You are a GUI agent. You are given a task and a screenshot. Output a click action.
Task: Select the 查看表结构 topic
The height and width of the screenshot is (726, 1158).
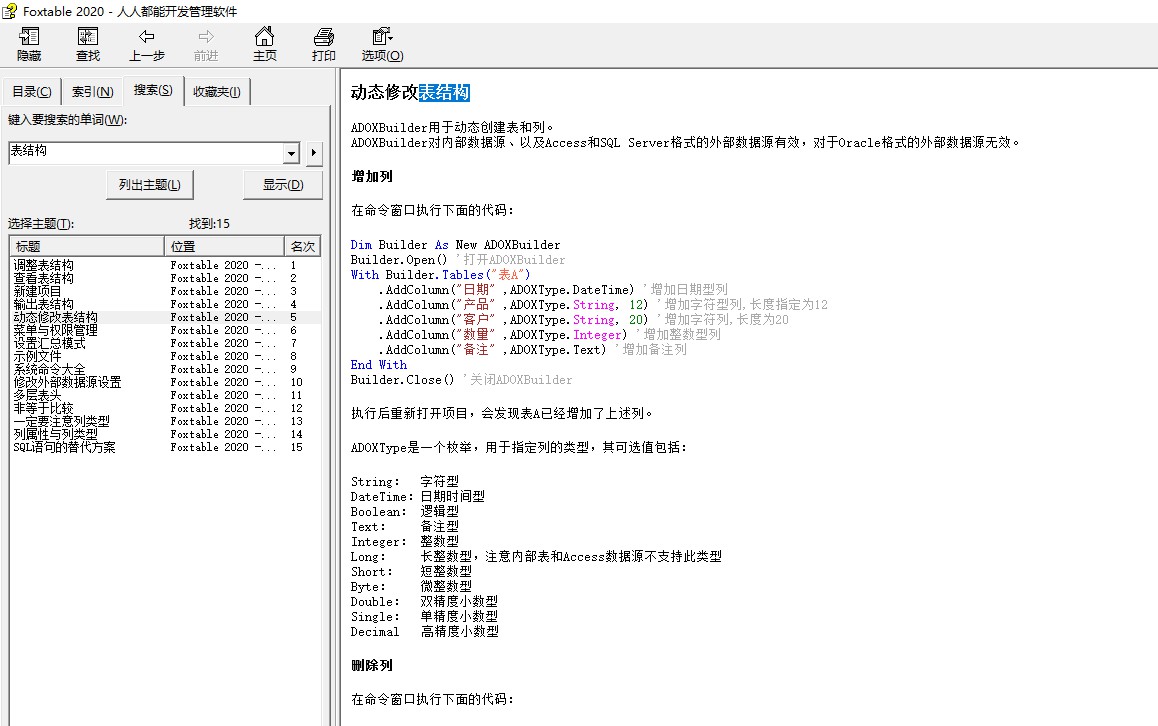44,278
